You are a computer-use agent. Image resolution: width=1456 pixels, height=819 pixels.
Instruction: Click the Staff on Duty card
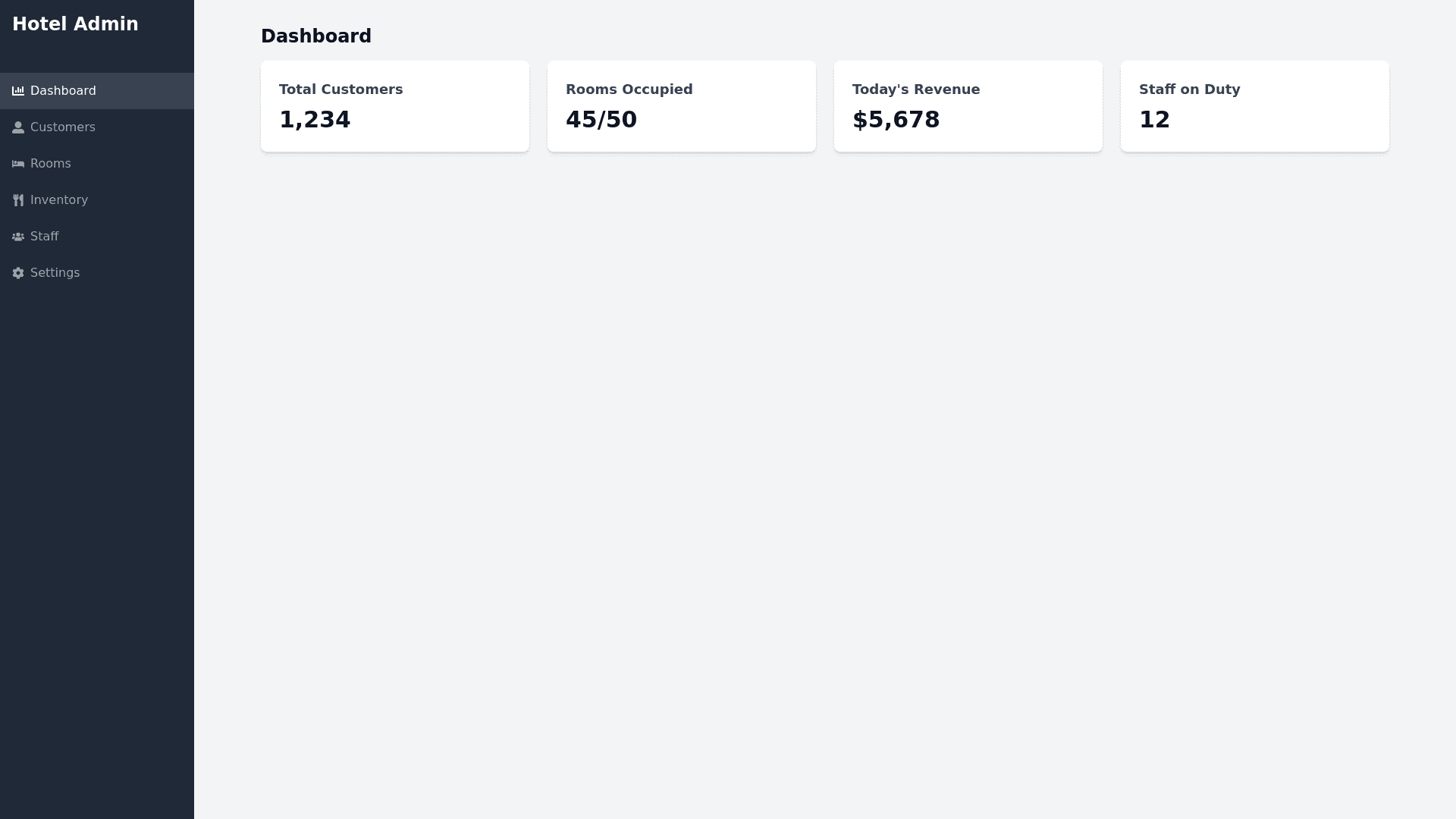click(x=1254, y=106)
